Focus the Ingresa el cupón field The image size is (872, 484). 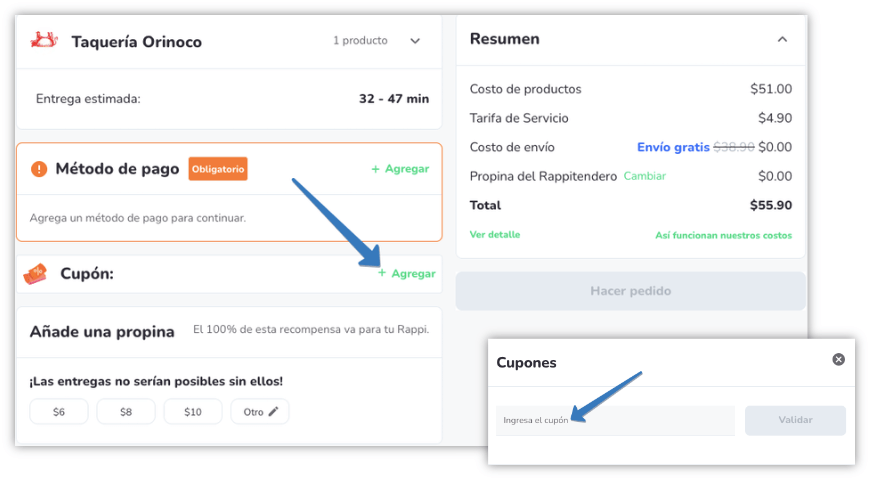pyautogui.click(x=615, y=420)
